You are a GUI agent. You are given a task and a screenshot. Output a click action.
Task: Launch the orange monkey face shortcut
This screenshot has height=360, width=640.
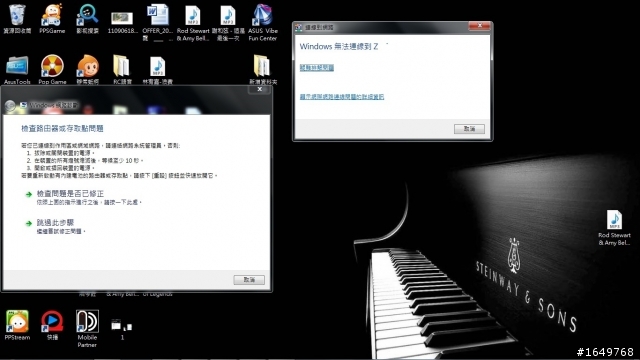coord(87,69)
